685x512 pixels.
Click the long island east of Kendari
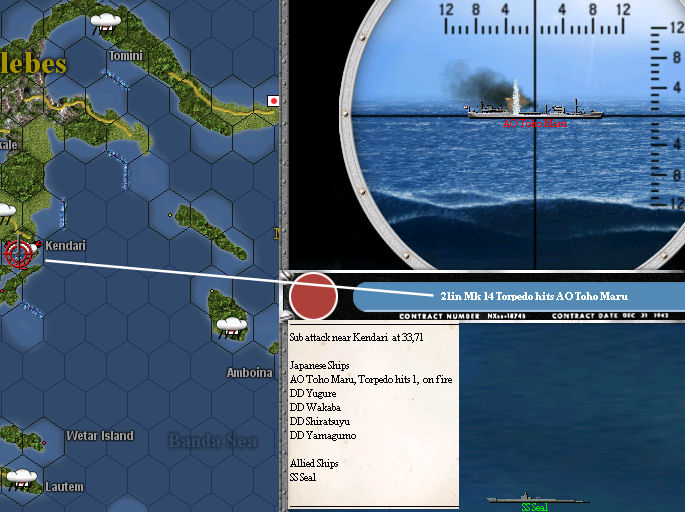pyautogui.click(x=211, y=232)
